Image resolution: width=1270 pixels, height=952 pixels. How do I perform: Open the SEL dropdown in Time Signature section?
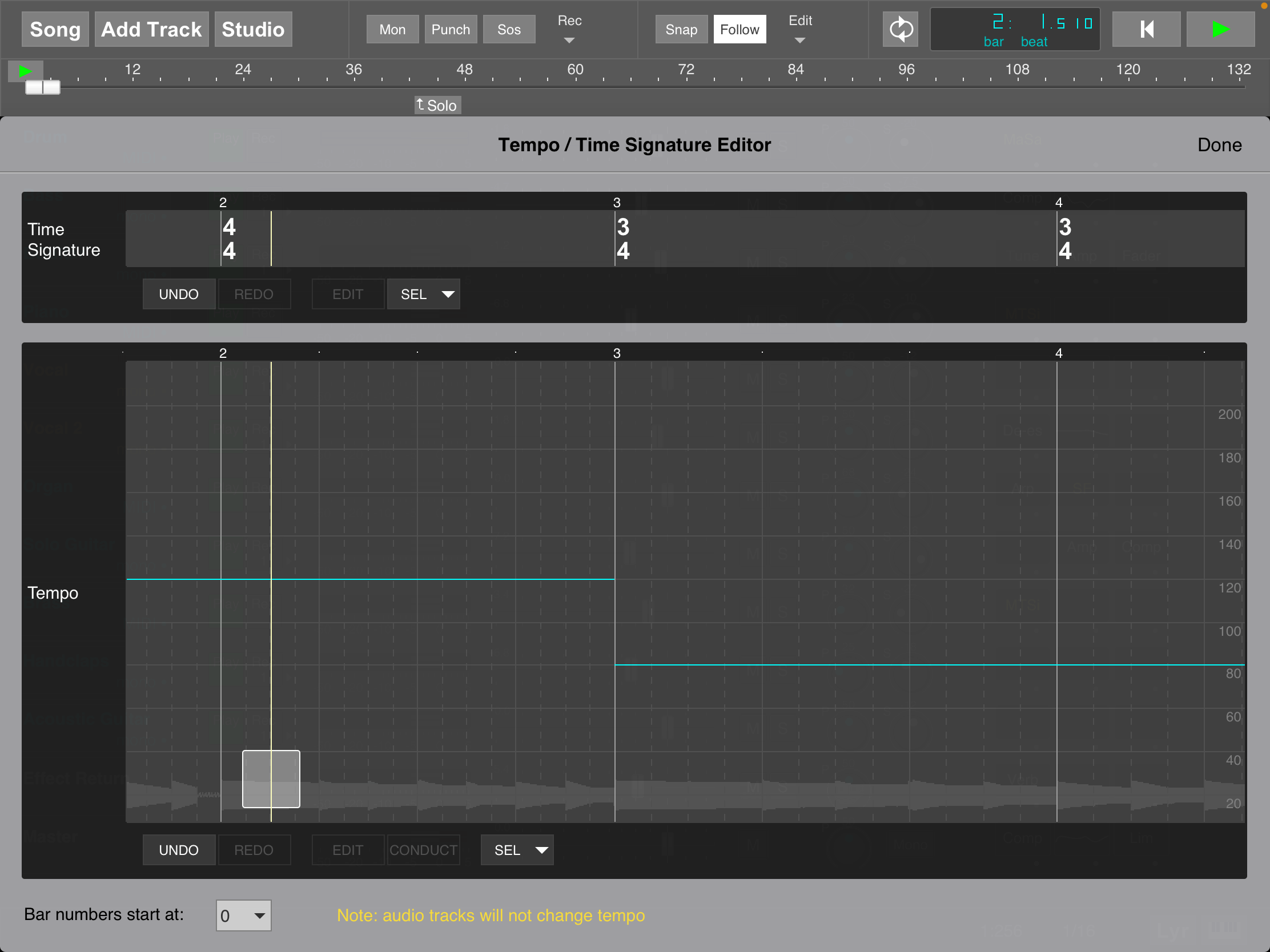[424, 295]
